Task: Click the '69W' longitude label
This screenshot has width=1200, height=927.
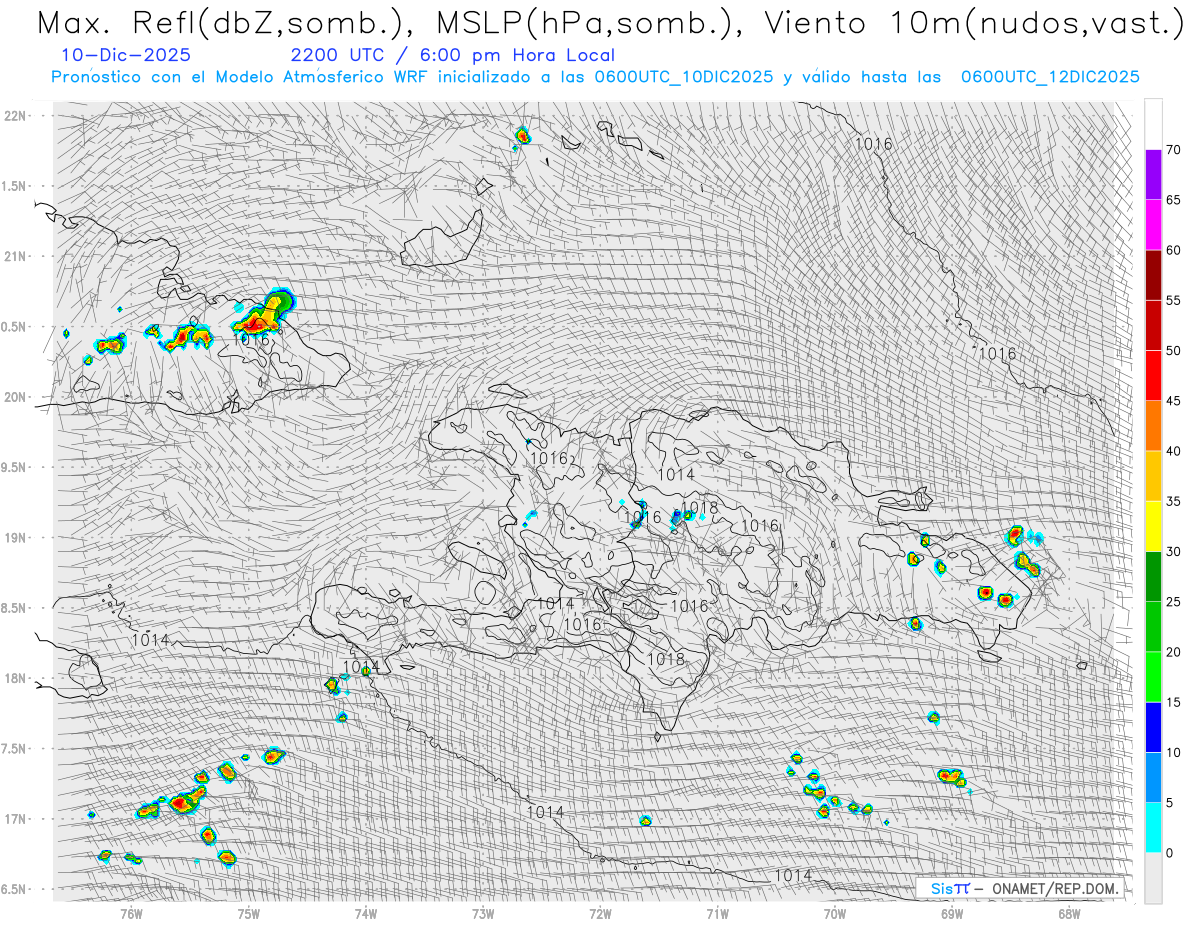Action: pyautogui.click(x=952, y=913)
